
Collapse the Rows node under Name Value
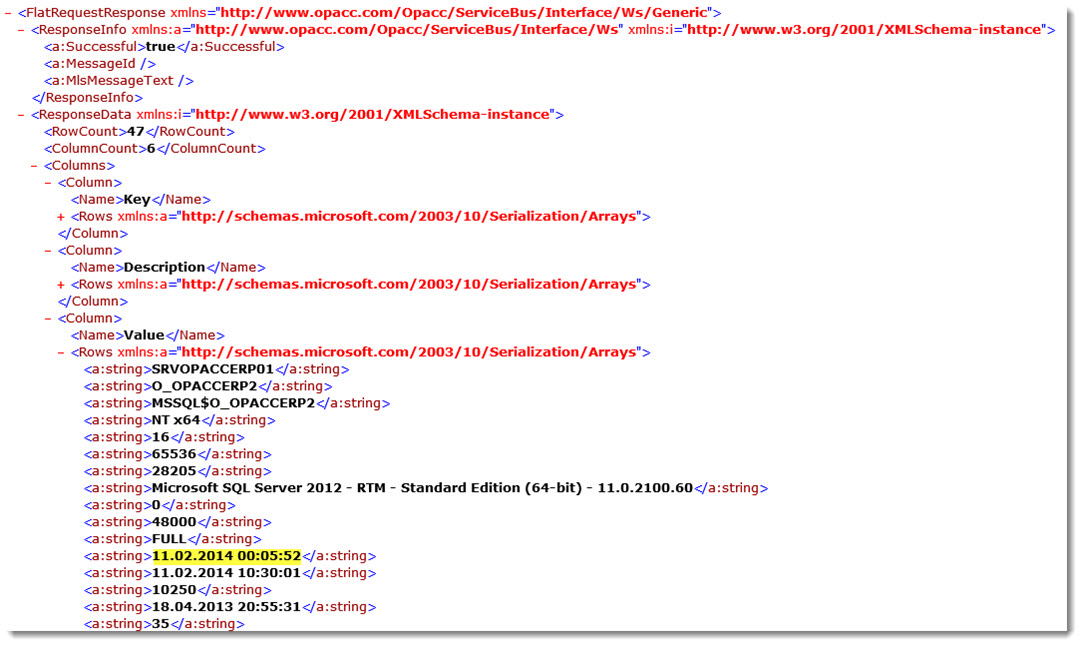(61, 352)
